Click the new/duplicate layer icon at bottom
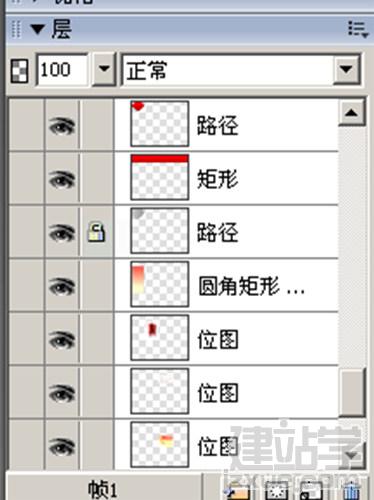Viewport: 374px width, 500px height. pos(238,491)
